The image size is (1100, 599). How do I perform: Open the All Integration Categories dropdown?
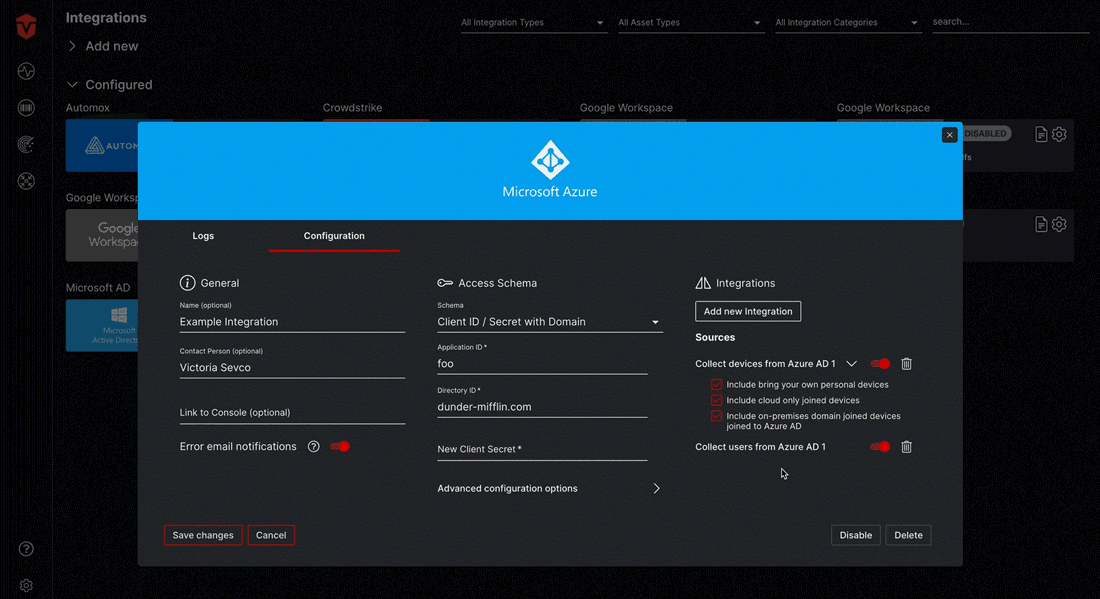pyautogui.click(x=847, y=22)
